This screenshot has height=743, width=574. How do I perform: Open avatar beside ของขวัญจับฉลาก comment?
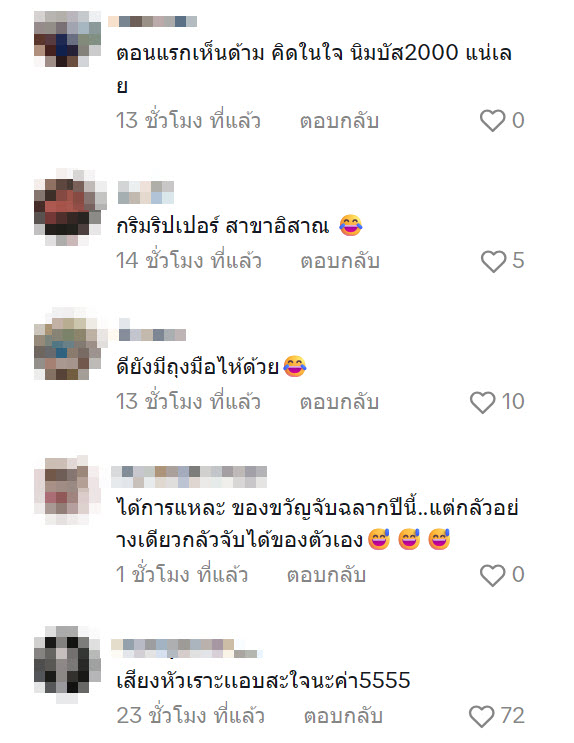point(67,490)
